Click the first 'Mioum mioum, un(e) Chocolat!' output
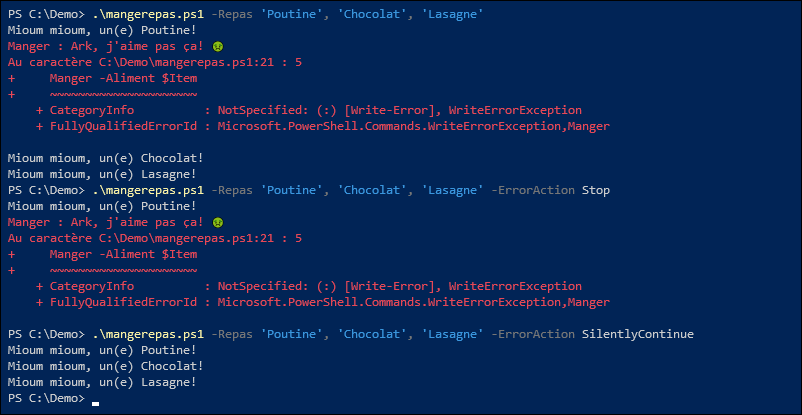802x415 pixels. [106, 158]
